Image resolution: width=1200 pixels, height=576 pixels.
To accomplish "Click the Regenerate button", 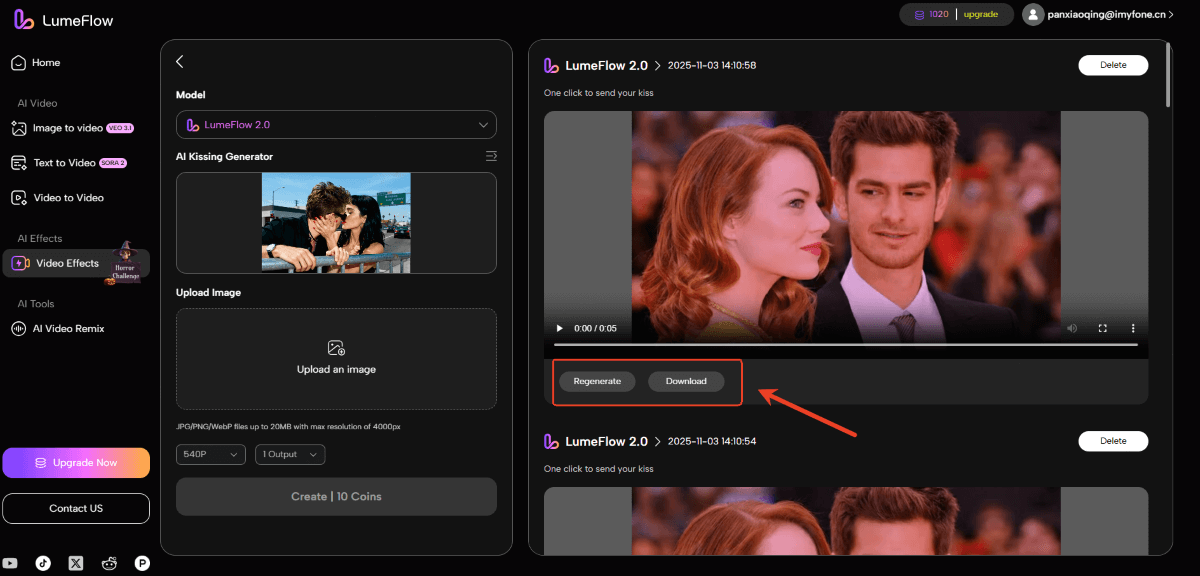I will (x=597, y=381).
